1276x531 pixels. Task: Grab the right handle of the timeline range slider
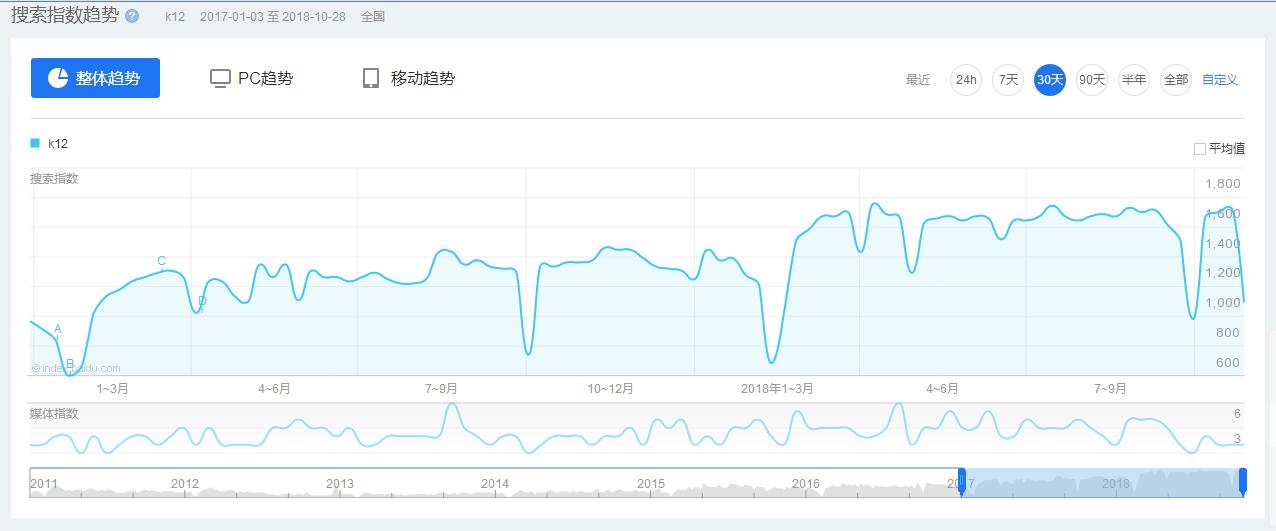[1243, 481]
